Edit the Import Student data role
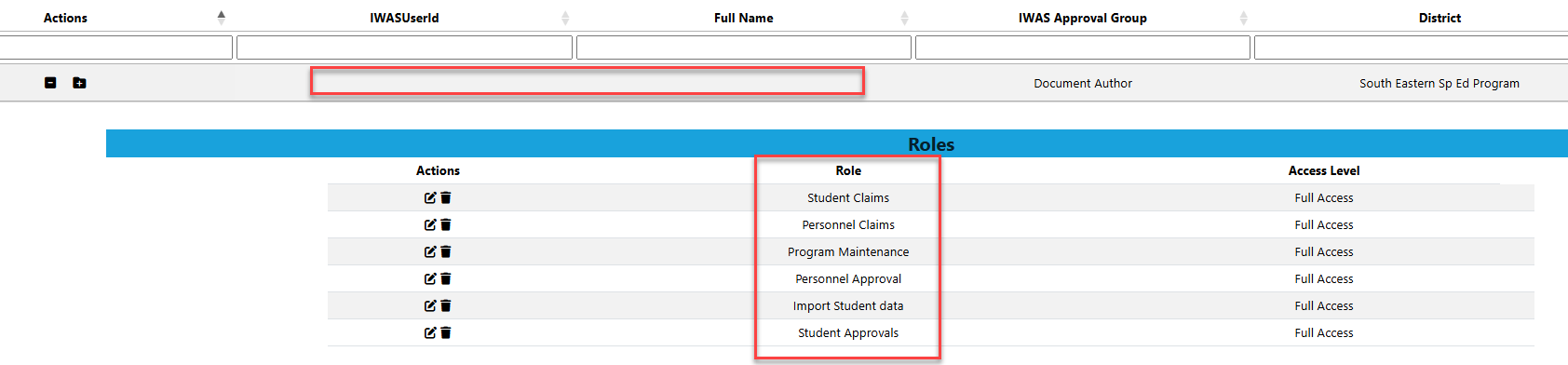The height and width of the screenshot is (365, 1568). [x=430, y=305]
